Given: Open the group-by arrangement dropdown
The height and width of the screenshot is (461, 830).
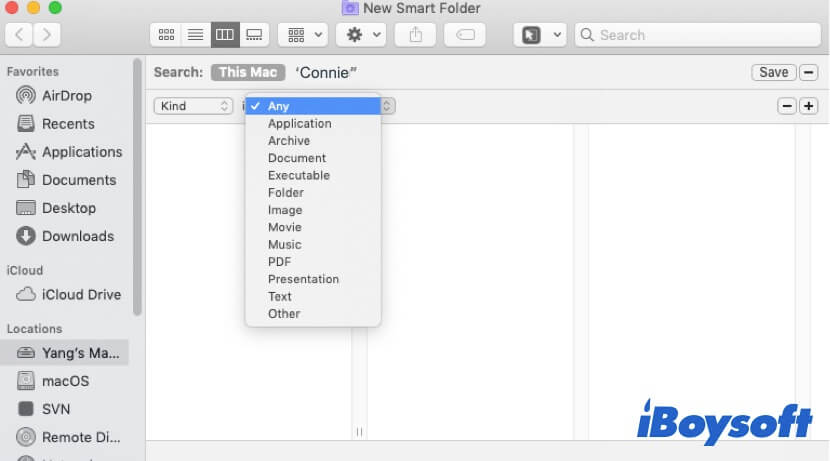Looking at the screenshot, I should (x=302, y=34).
